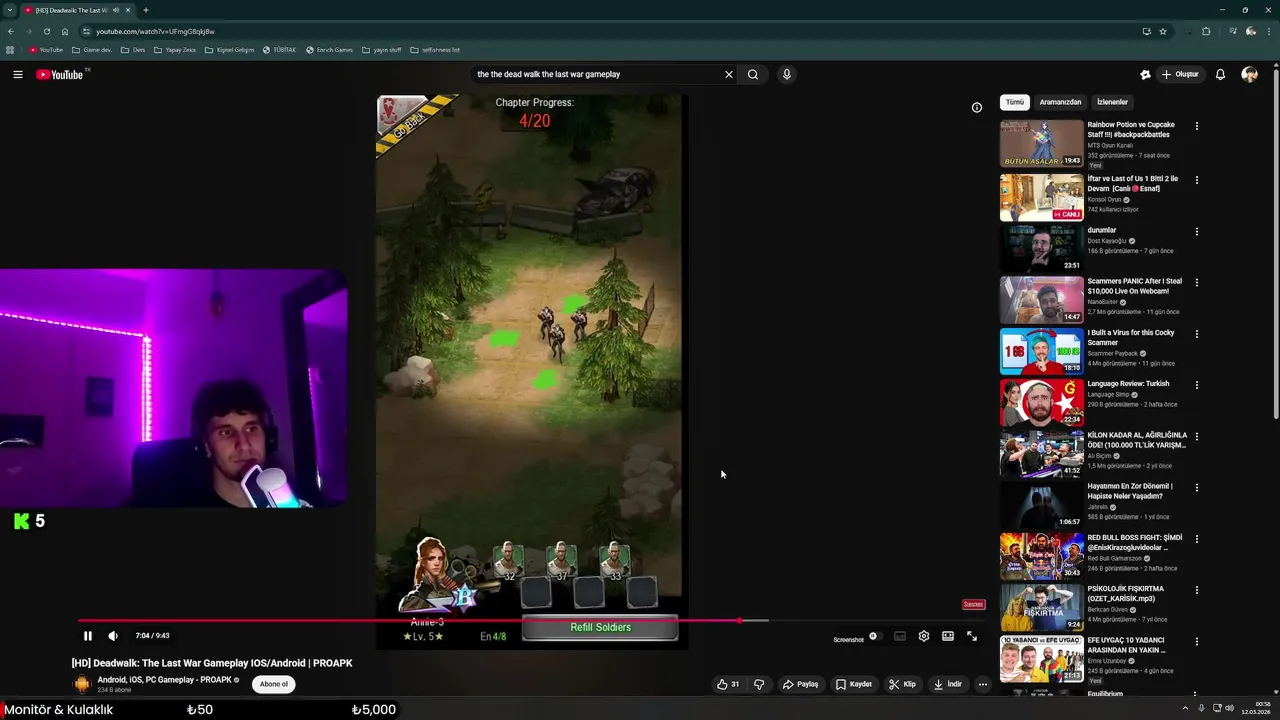This screenshot has height=720, width=1280.
Task: Open Hayatımın En Zor Dönemi video title
Action: (1130, 491)
